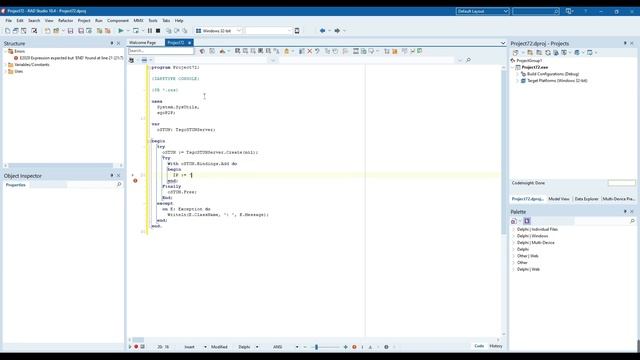Switch to the Model View tab
This screenshot has height=360, width=640.
pyautogui.click(x=559, y=199)
